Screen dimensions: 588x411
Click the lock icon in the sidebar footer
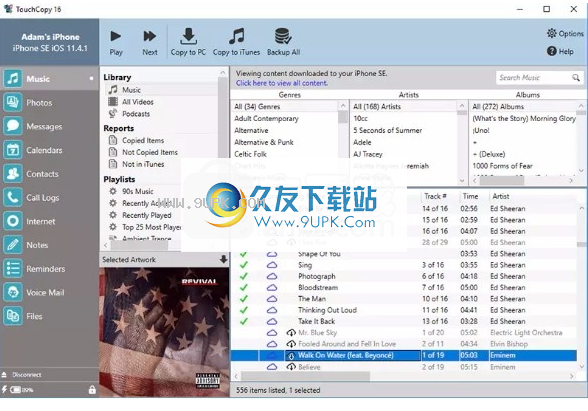(x=92, y=390)
